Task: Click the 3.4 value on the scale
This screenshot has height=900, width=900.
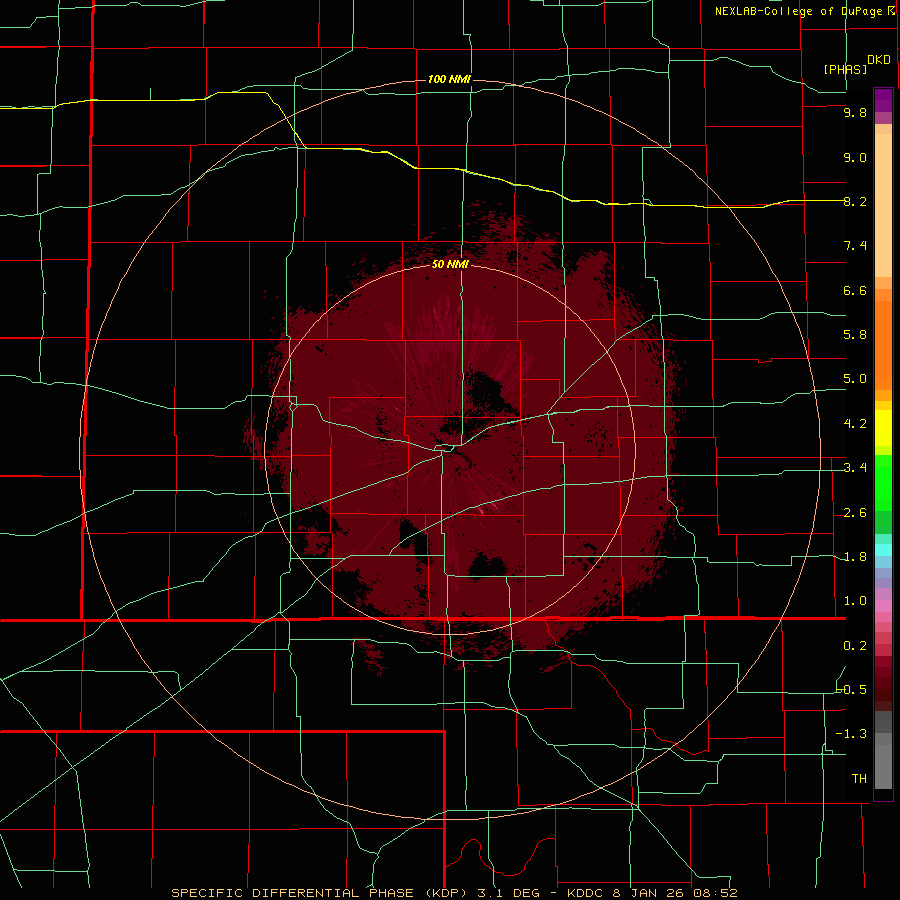Action: coord(855,468)
